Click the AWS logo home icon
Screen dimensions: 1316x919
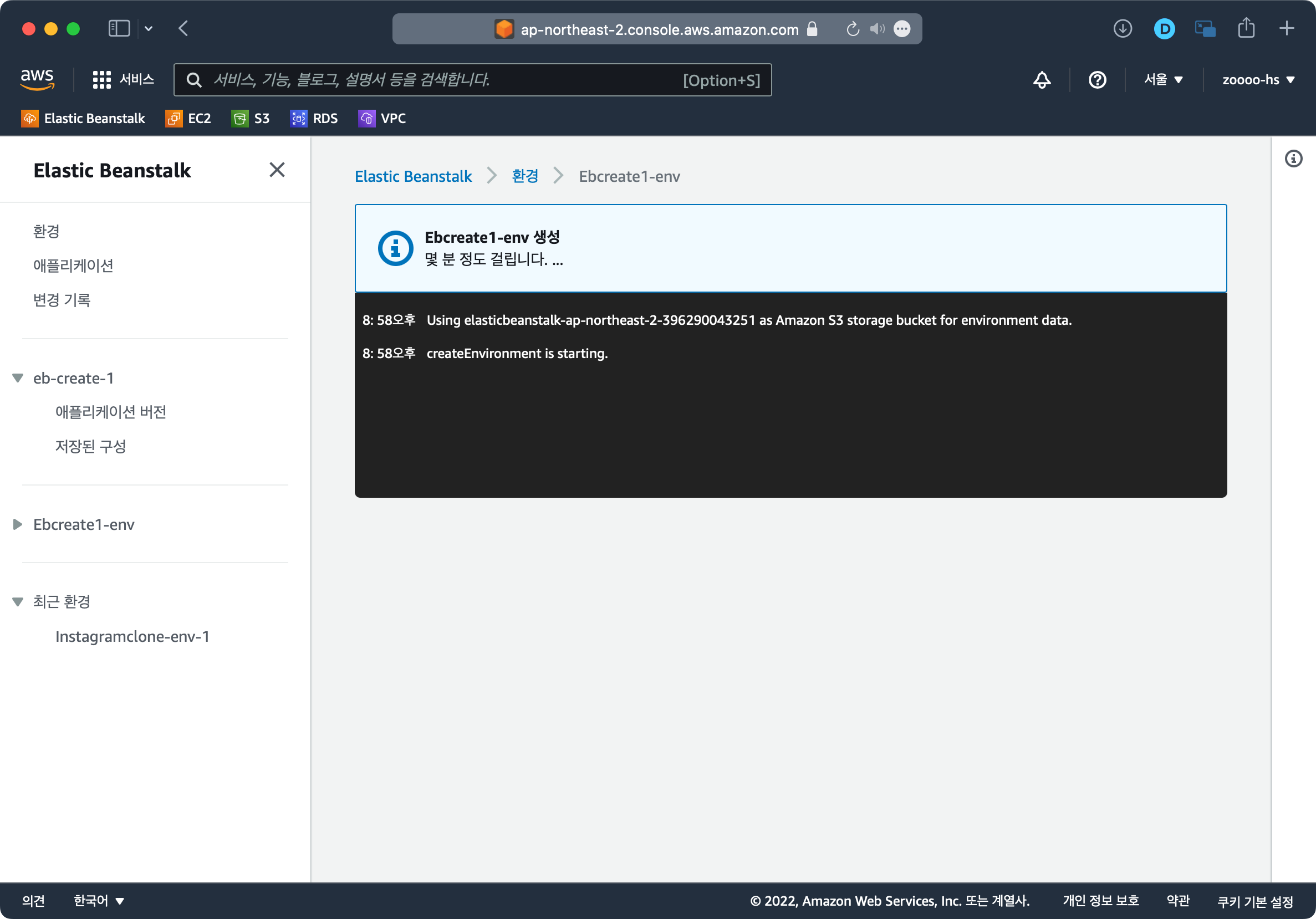[37, 80]
